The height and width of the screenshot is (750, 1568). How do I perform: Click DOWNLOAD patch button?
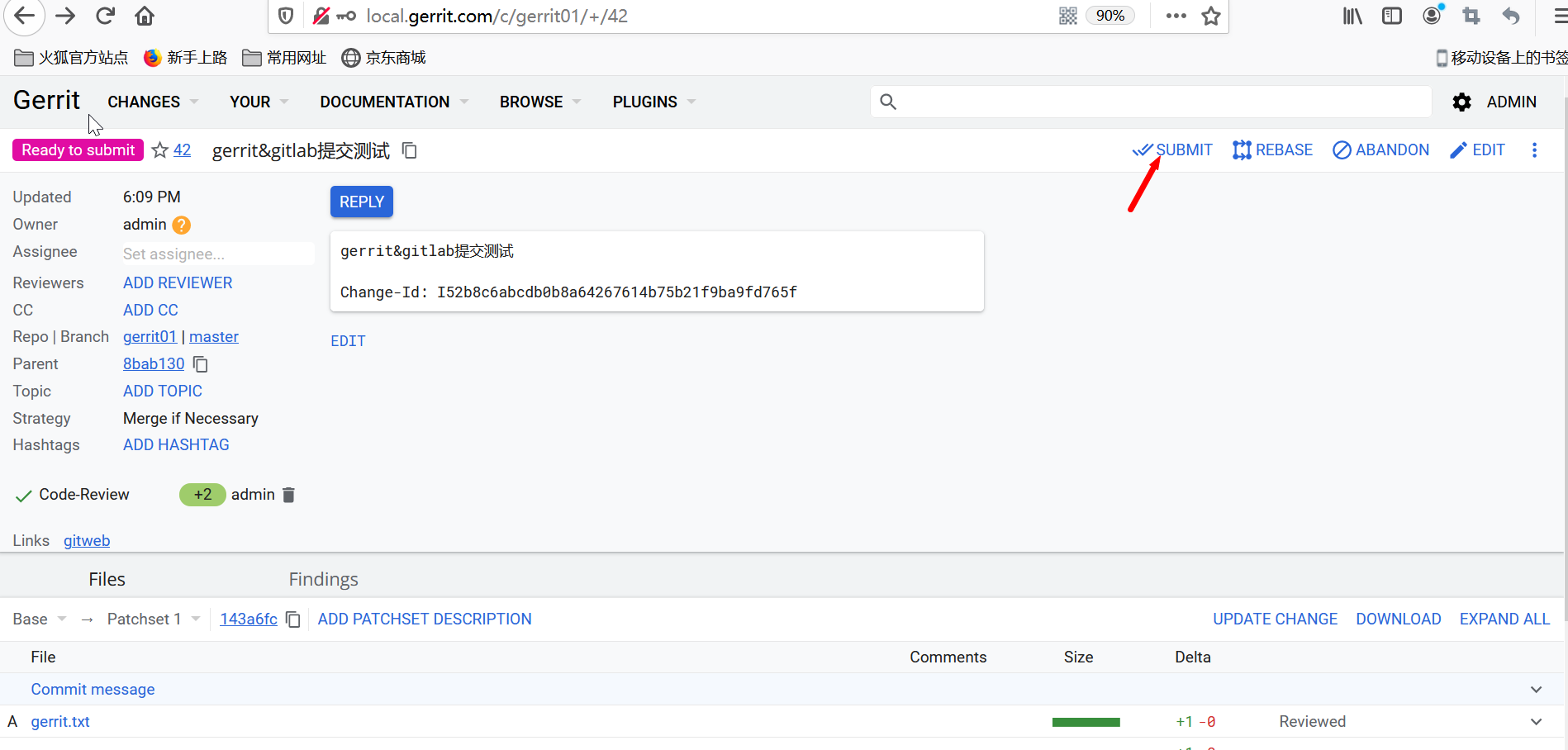coord(1398,619)
